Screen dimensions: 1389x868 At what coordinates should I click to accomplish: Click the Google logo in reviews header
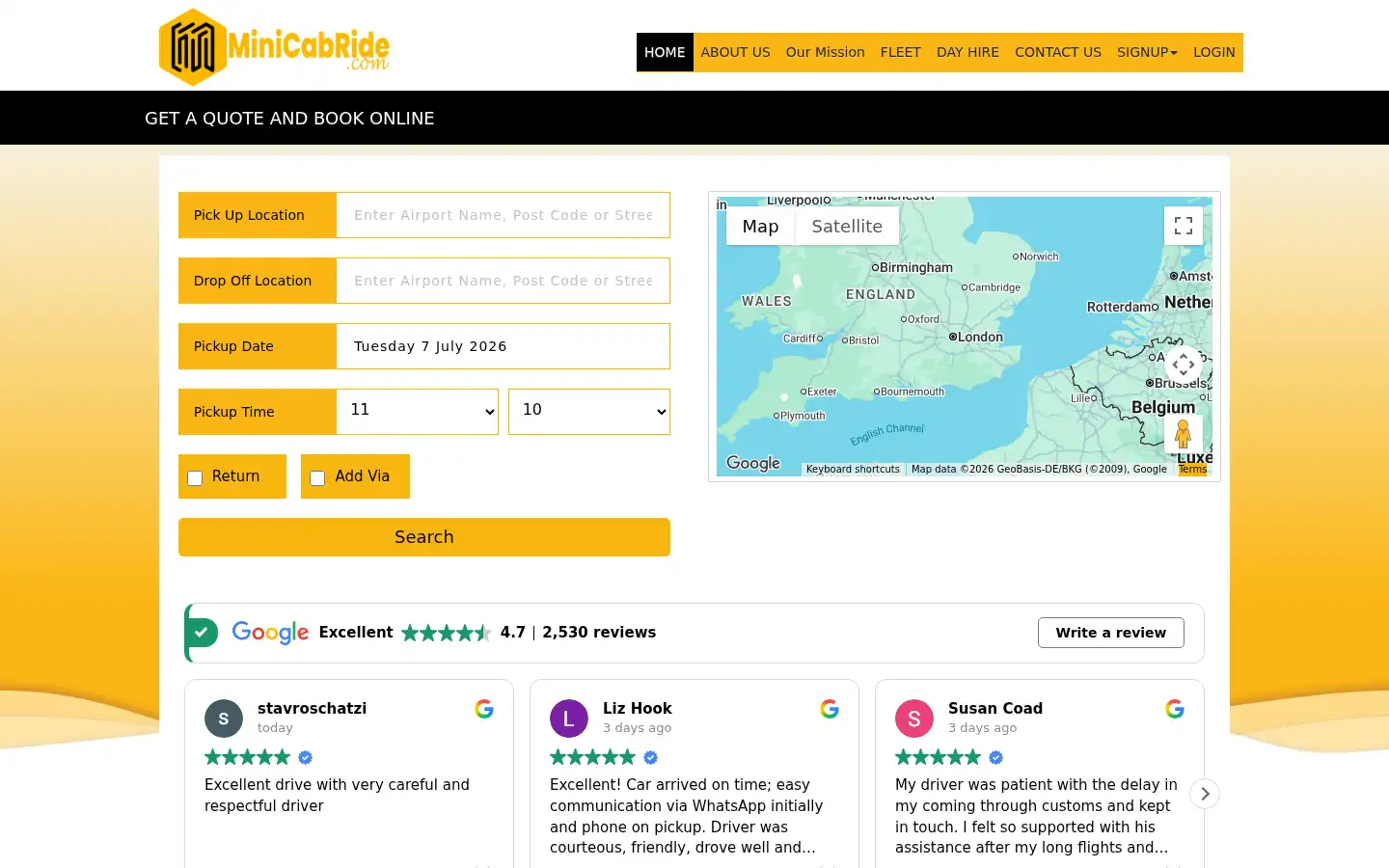(x=270, y=633)
